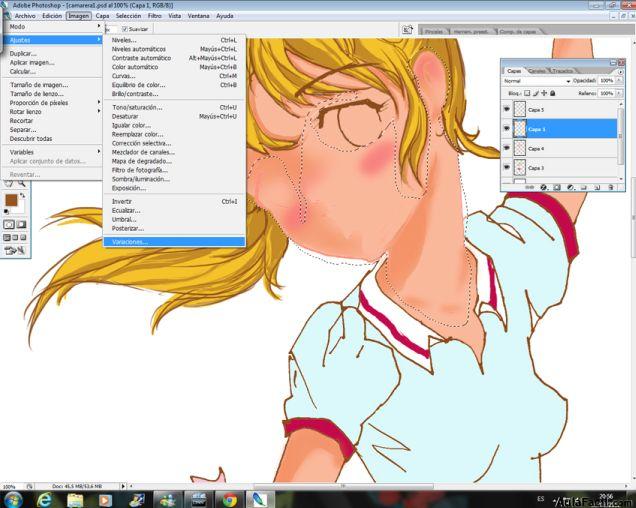Create a new layer button

coord(597,187)
